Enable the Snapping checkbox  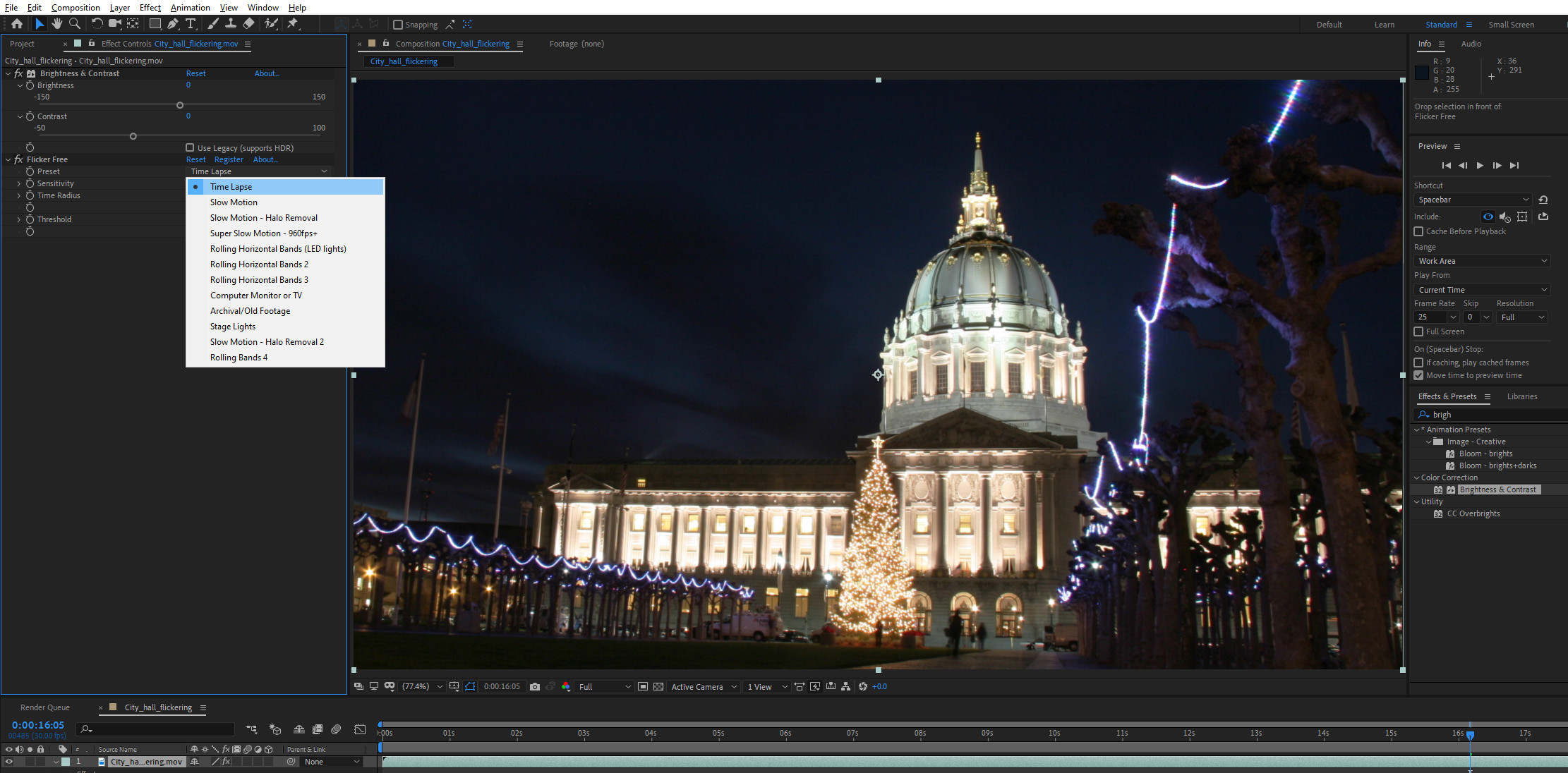coord(398,25)
